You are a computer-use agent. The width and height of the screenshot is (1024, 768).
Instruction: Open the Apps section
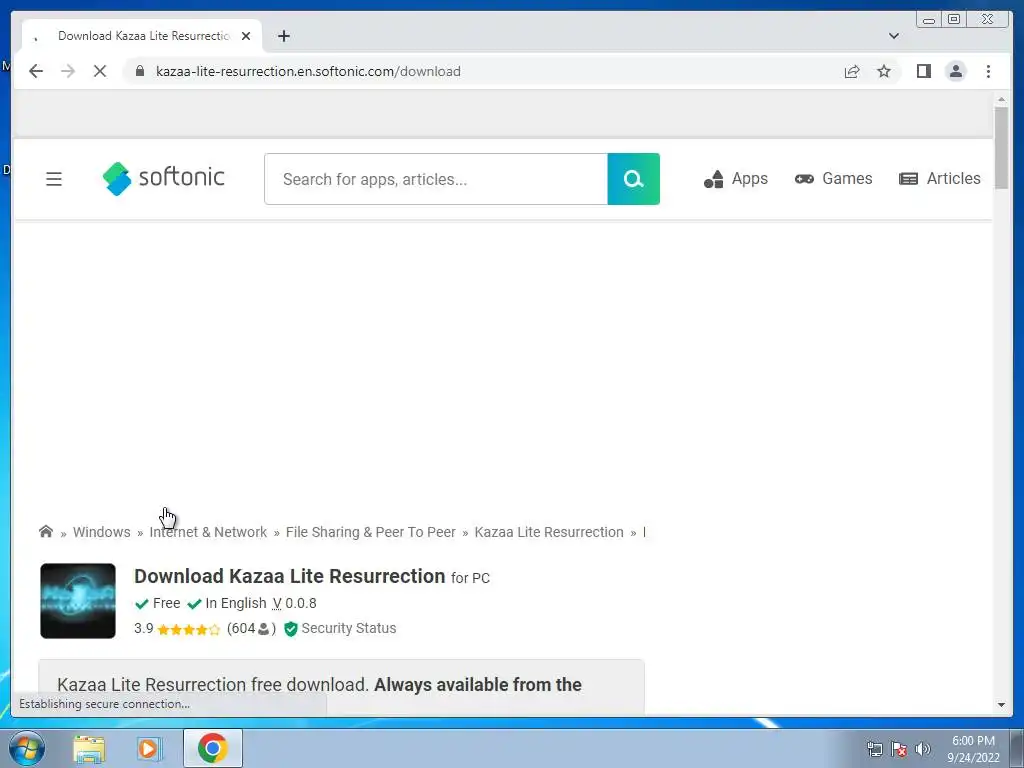(x=736, y=178)
